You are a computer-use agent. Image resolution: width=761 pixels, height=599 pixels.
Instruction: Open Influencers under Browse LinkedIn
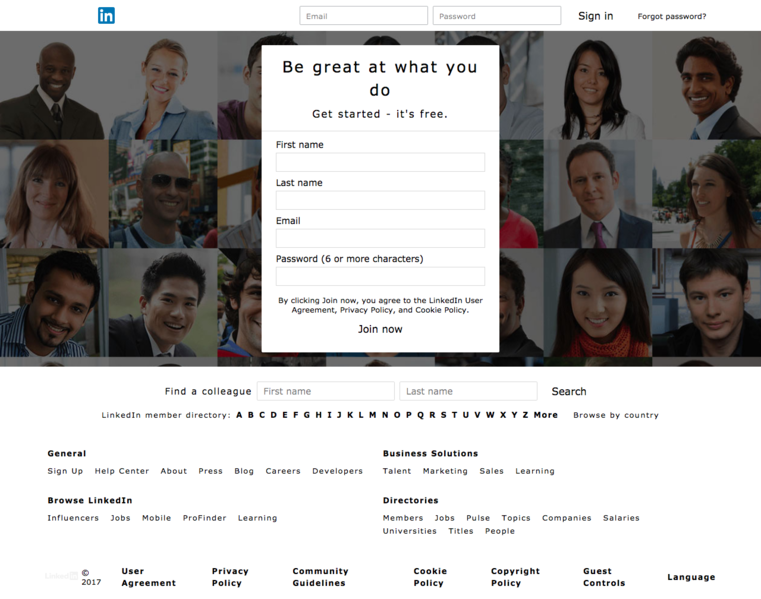pos(73,518)
